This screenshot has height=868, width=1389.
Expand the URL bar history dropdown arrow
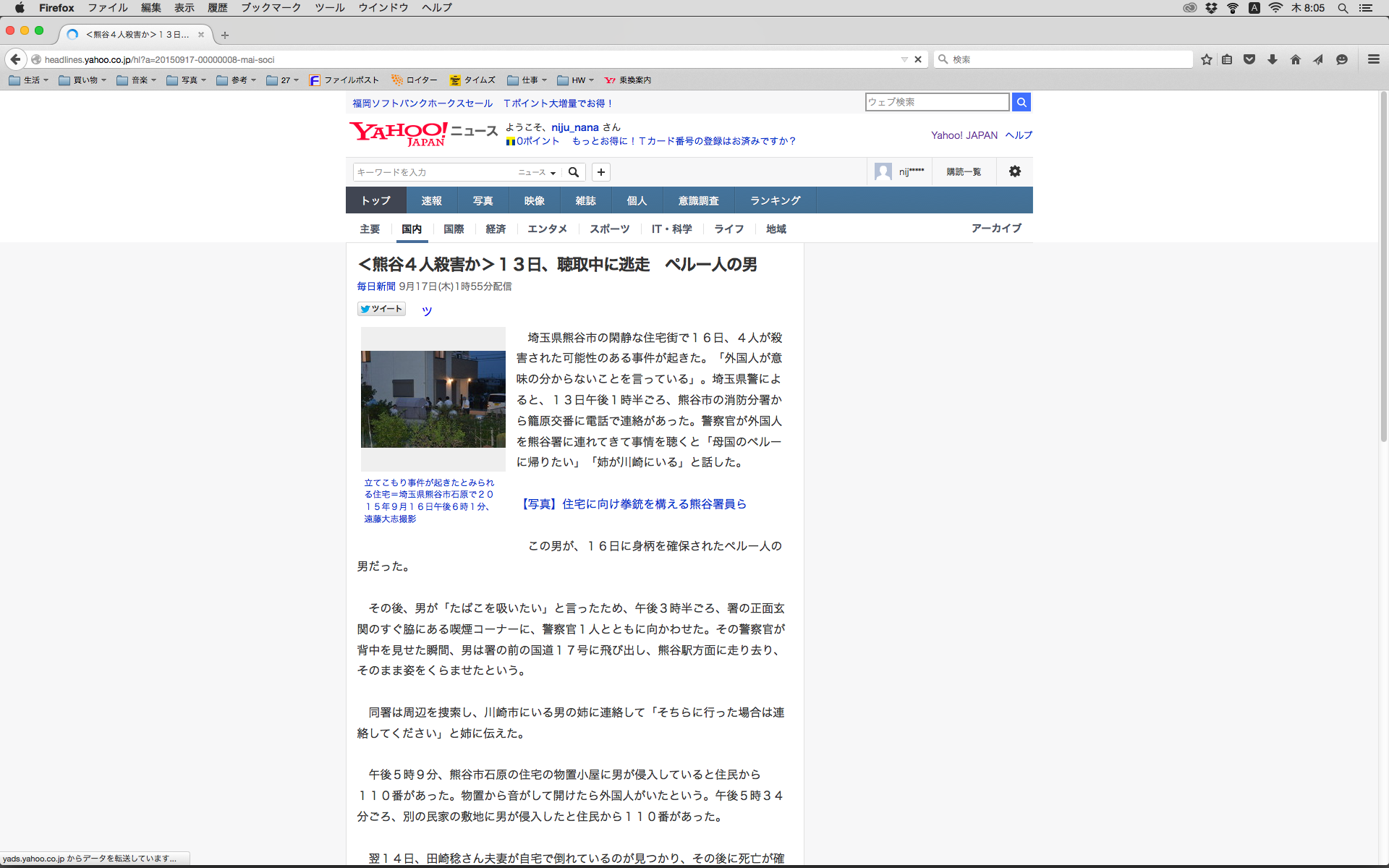pos(904,59)
